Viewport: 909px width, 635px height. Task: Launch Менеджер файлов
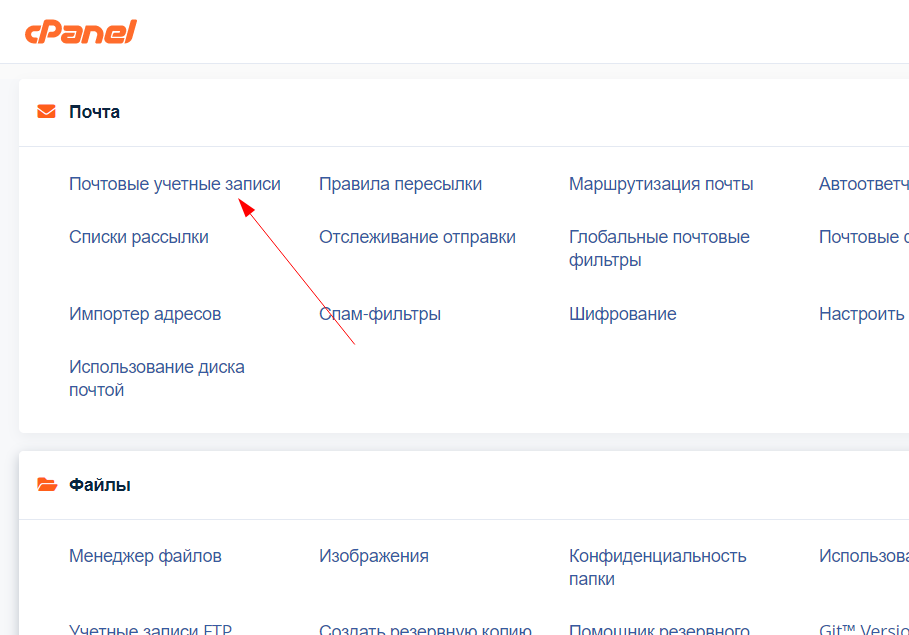(145, 556)
